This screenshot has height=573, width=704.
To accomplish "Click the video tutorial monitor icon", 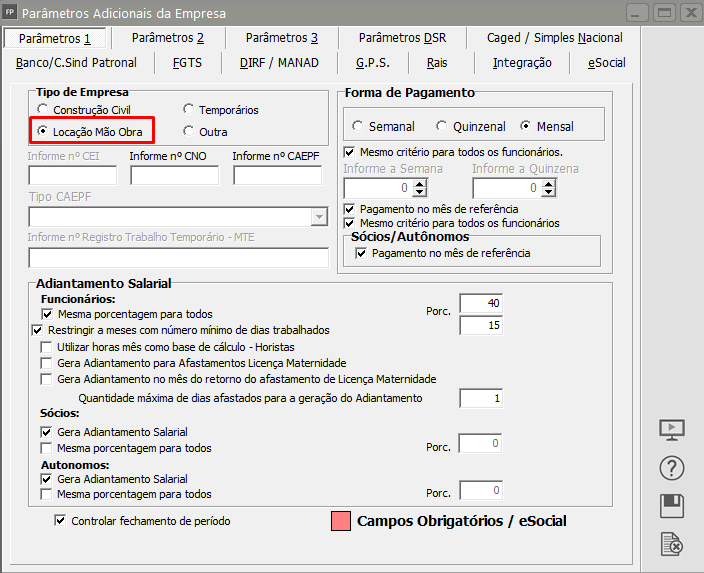I will [x=672, y=429].
